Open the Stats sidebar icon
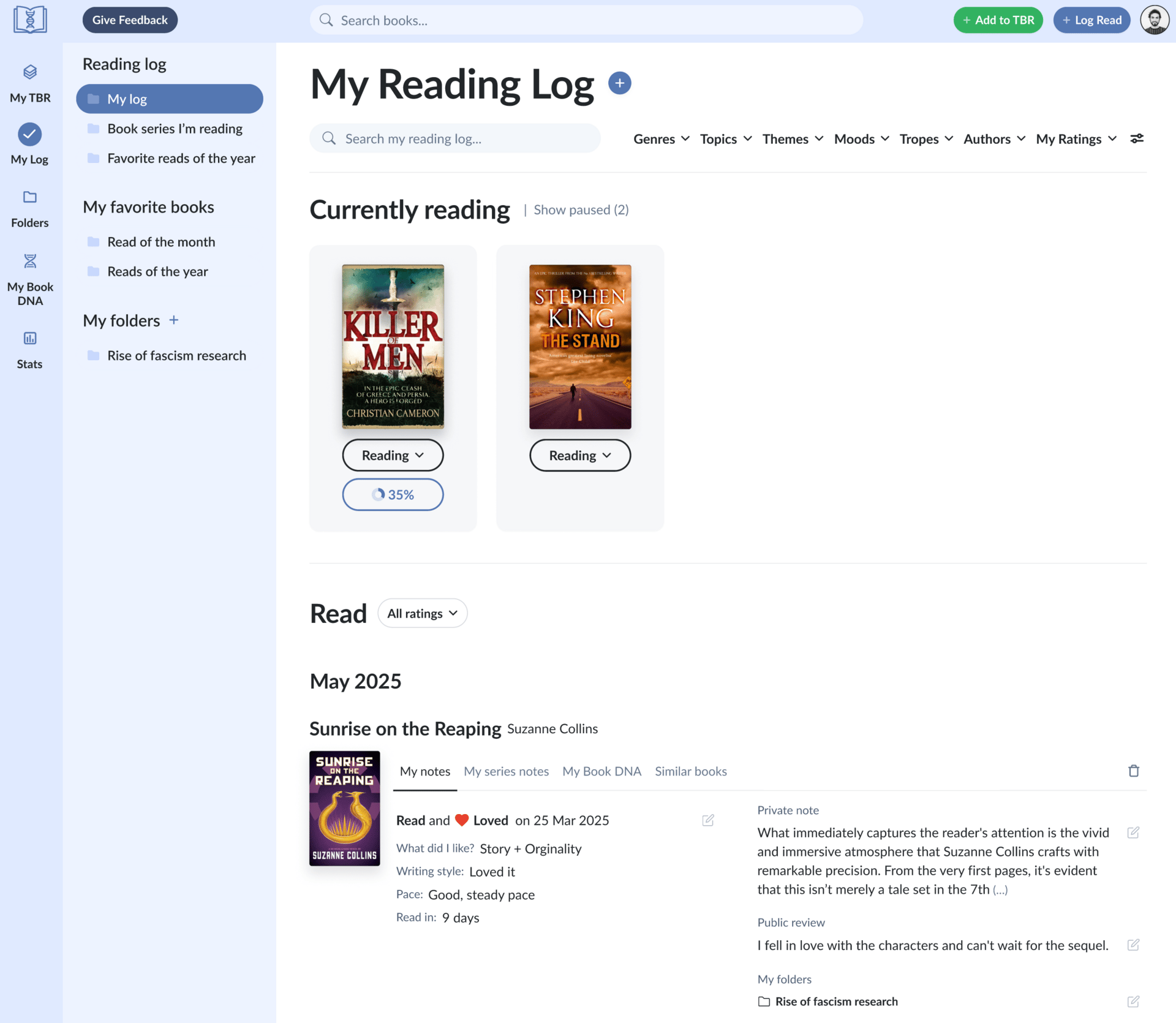The image size is (1176, 1023). pos(30,350)
